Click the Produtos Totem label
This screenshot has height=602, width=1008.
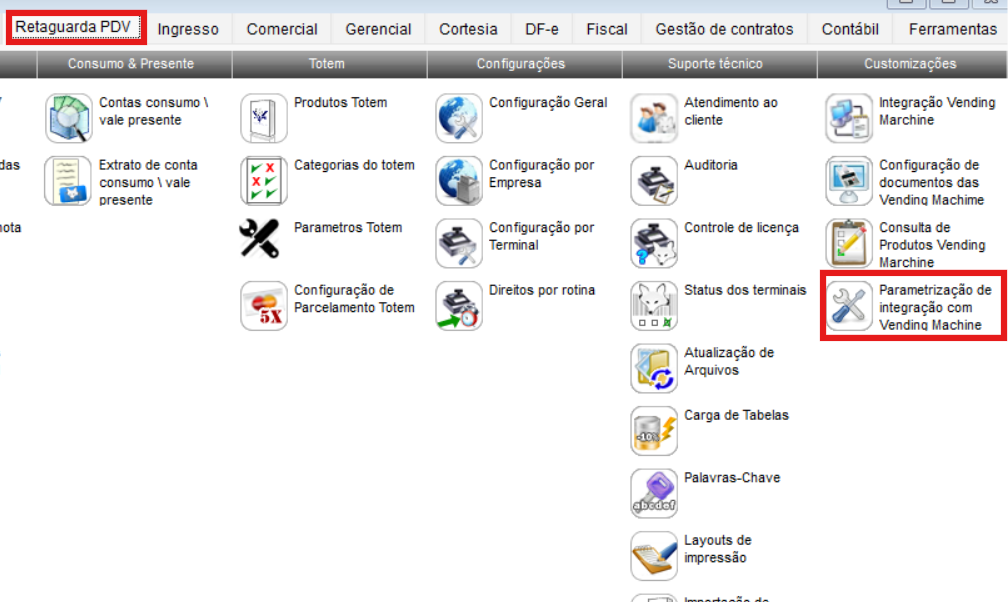point(341,102)
